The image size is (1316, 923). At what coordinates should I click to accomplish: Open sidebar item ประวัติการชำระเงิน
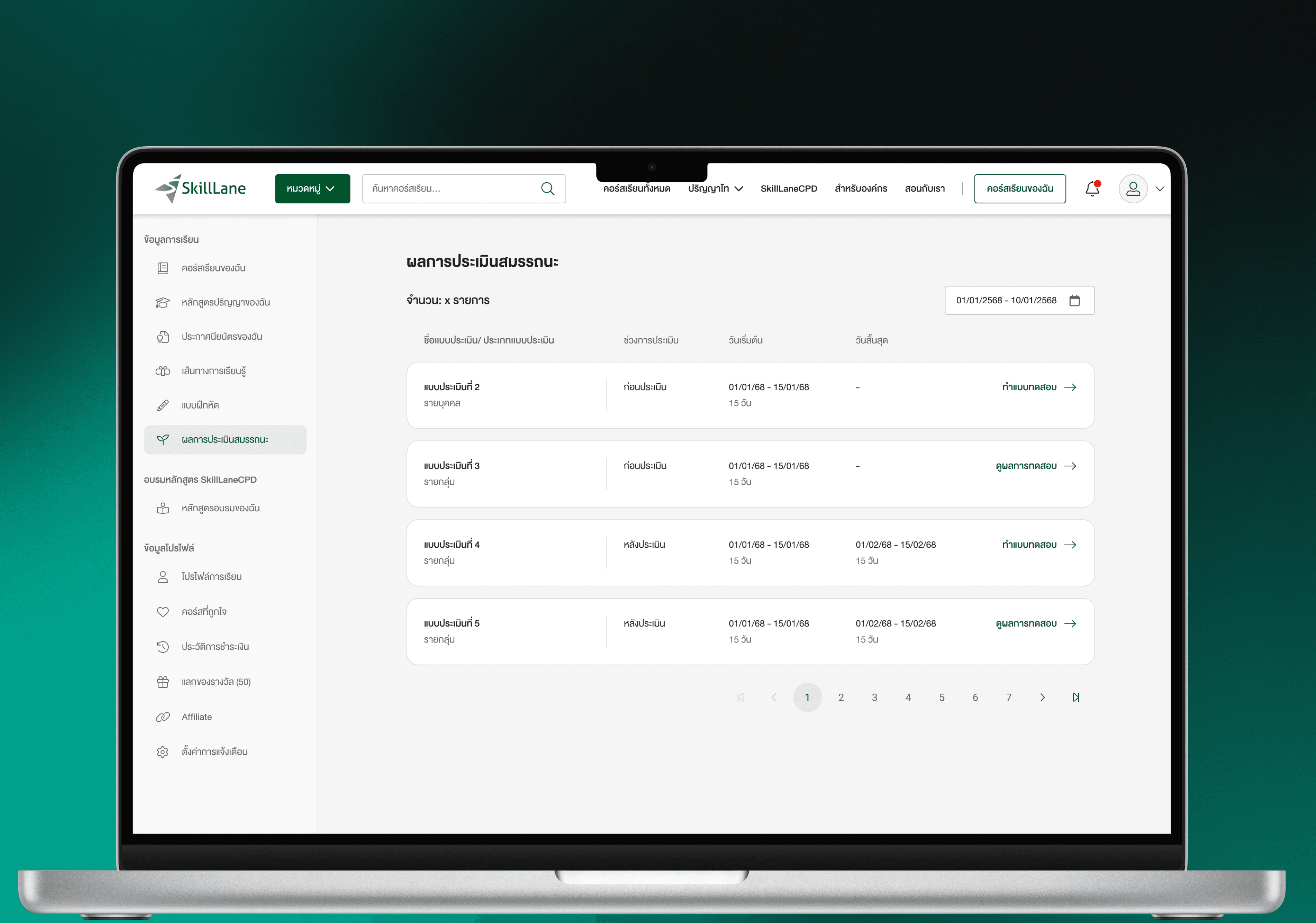pyautogui.click(x=225, y=647)
